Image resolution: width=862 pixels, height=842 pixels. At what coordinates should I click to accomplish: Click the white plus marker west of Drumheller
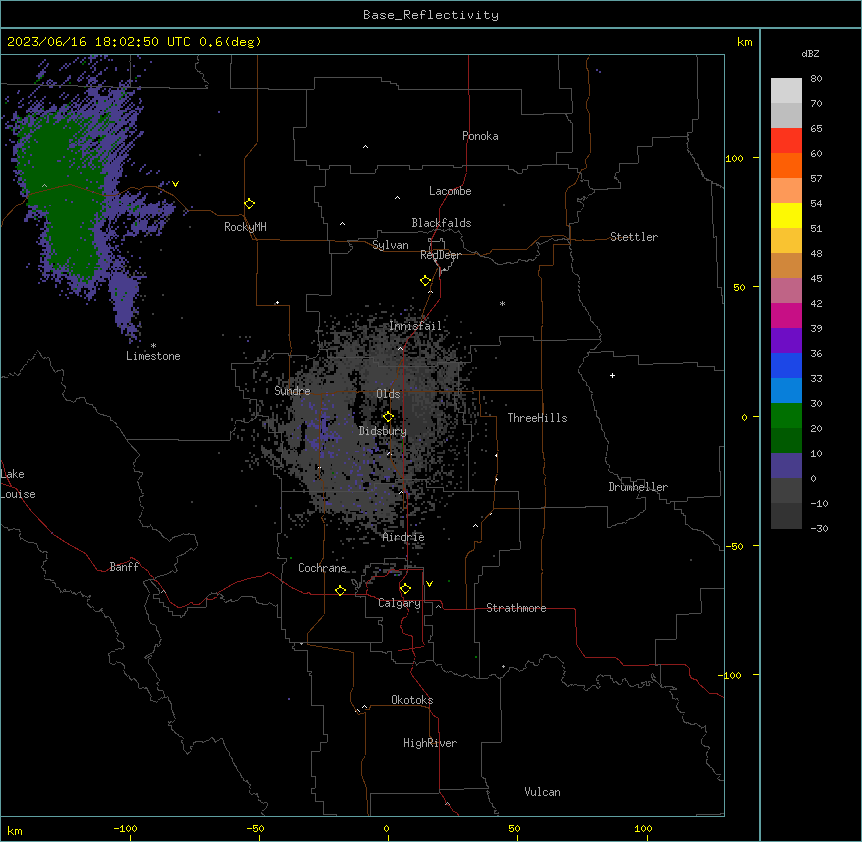612,375
